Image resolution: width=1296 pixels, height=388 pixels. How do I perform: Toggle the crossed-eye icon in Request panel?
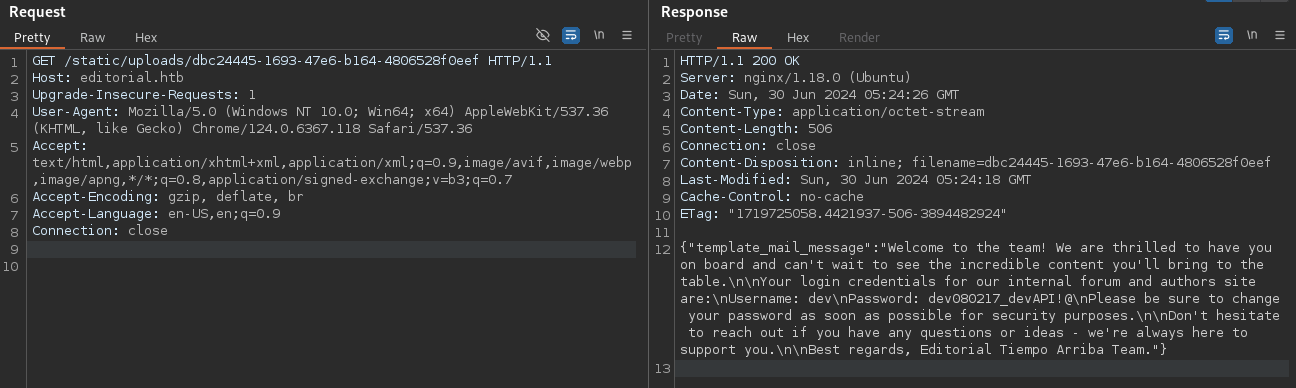tap(543, 35)
